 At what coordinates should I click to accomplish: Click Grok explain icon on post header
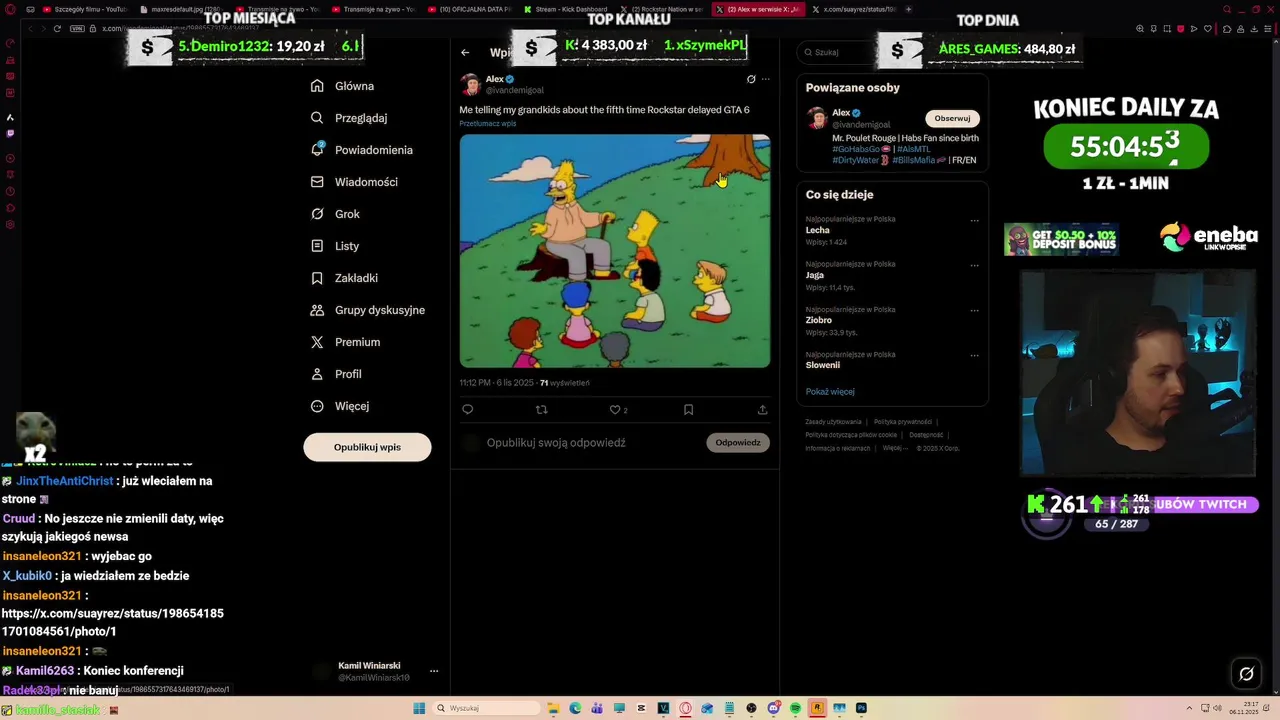tap(751, 79)
